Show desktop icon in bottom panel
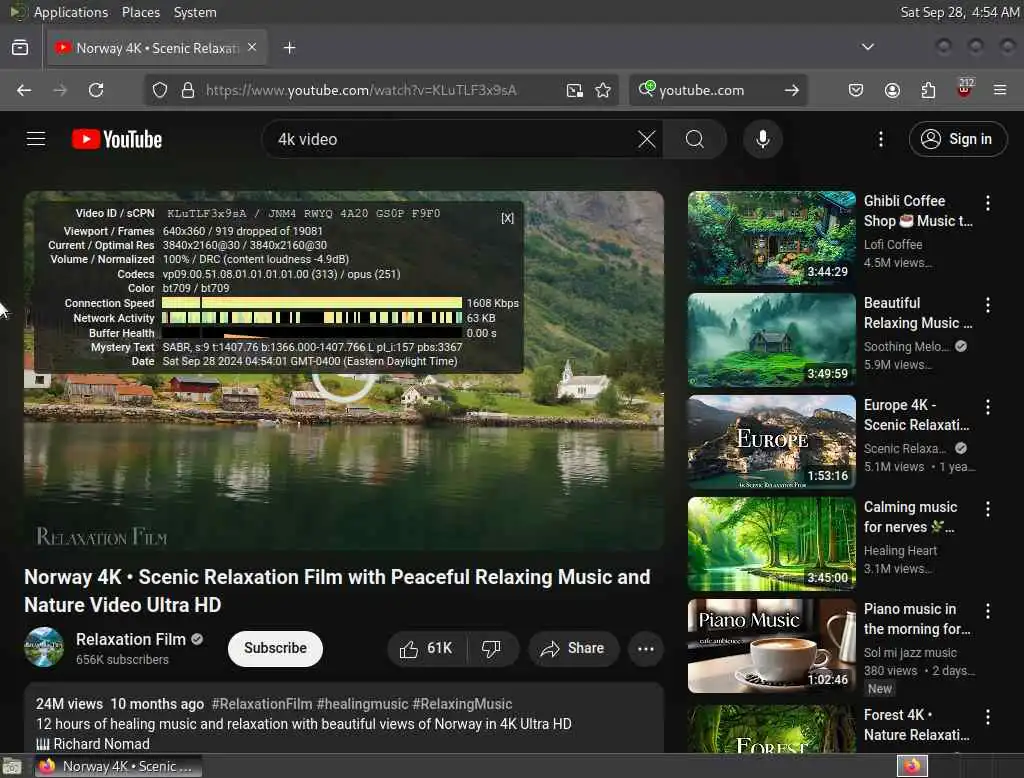The width and height of the screenshot is (1024, 778). 12,766
